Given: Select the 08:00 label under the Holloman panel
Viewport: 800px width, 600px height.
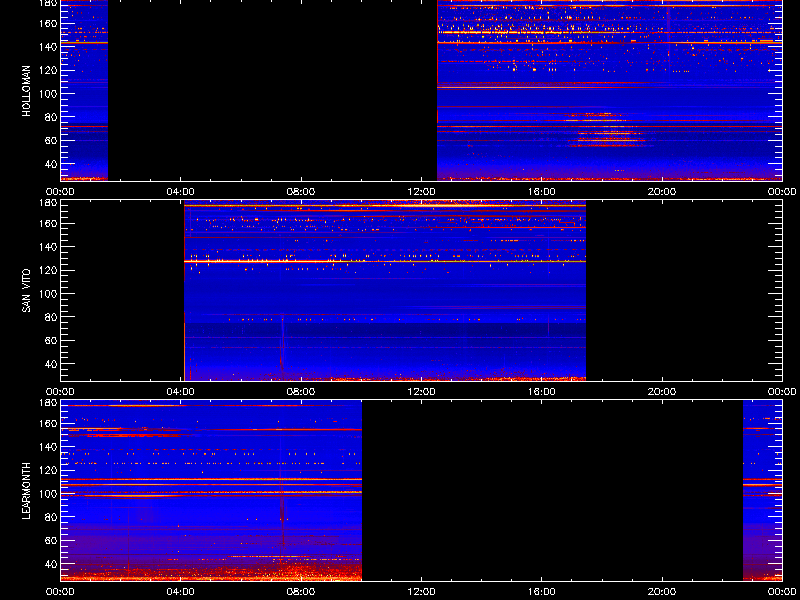Looking at the screenshot, I should pyautogui.click(x=301, y=192).
